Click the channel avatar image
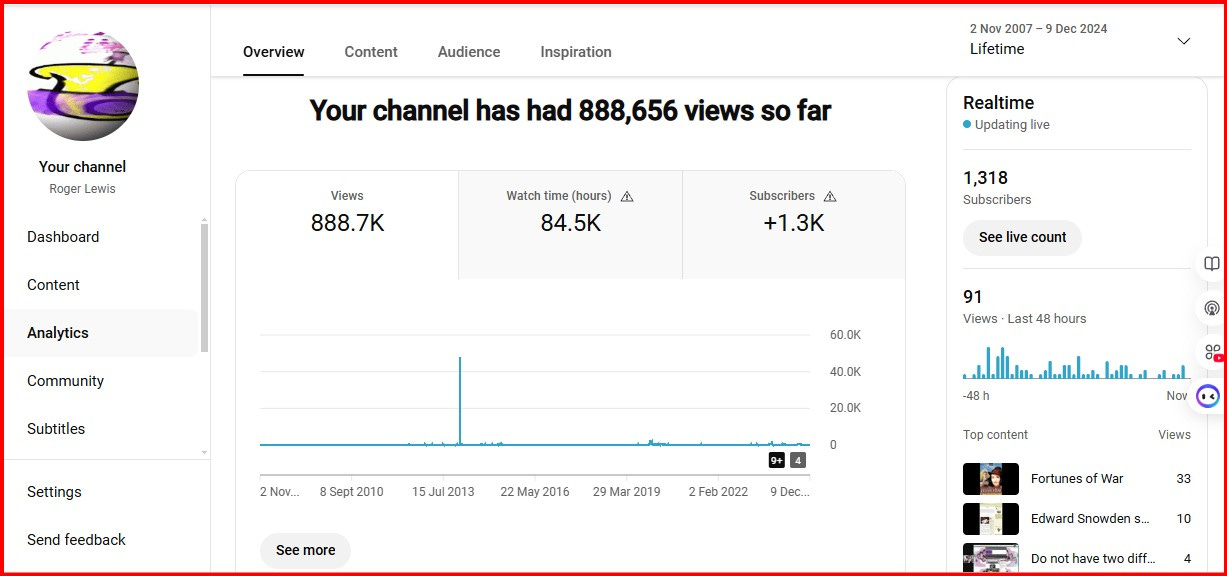The width and height of the screenshot is (1227, 576). pyautogui.click(x=83, y=84)
